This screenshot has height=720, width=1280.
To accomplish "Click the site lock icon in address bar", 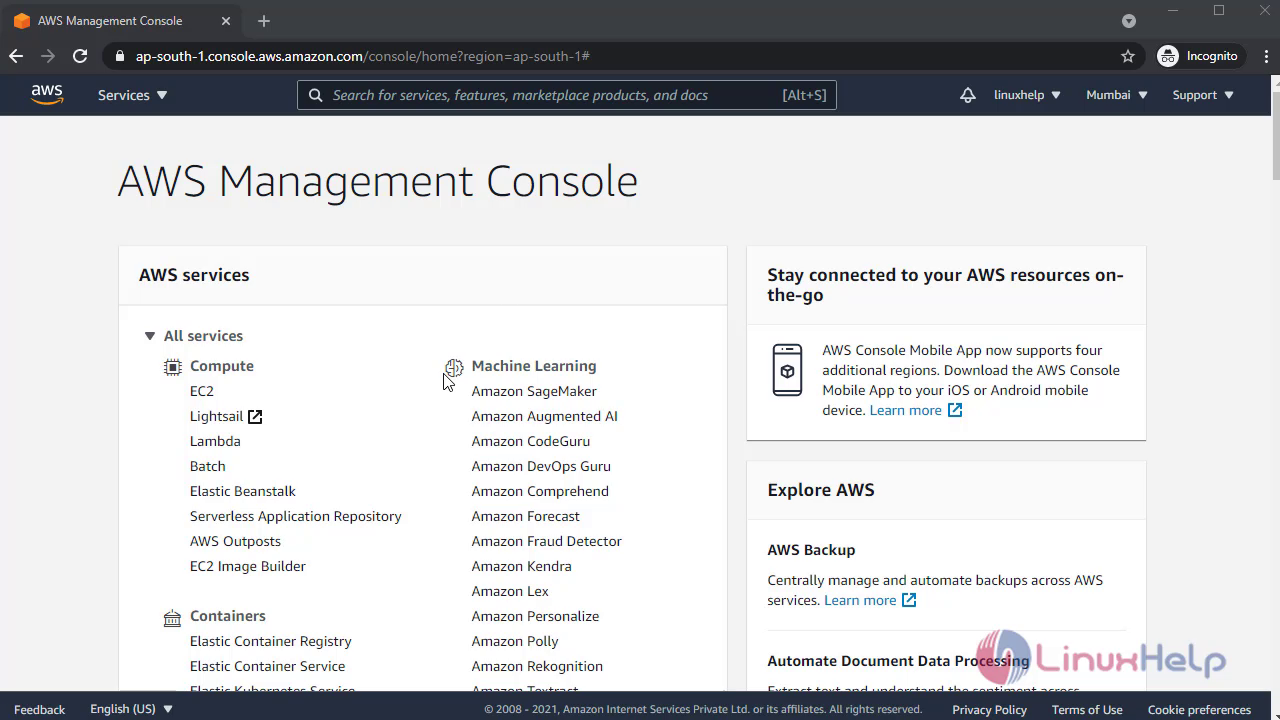I will pos(120,56).
